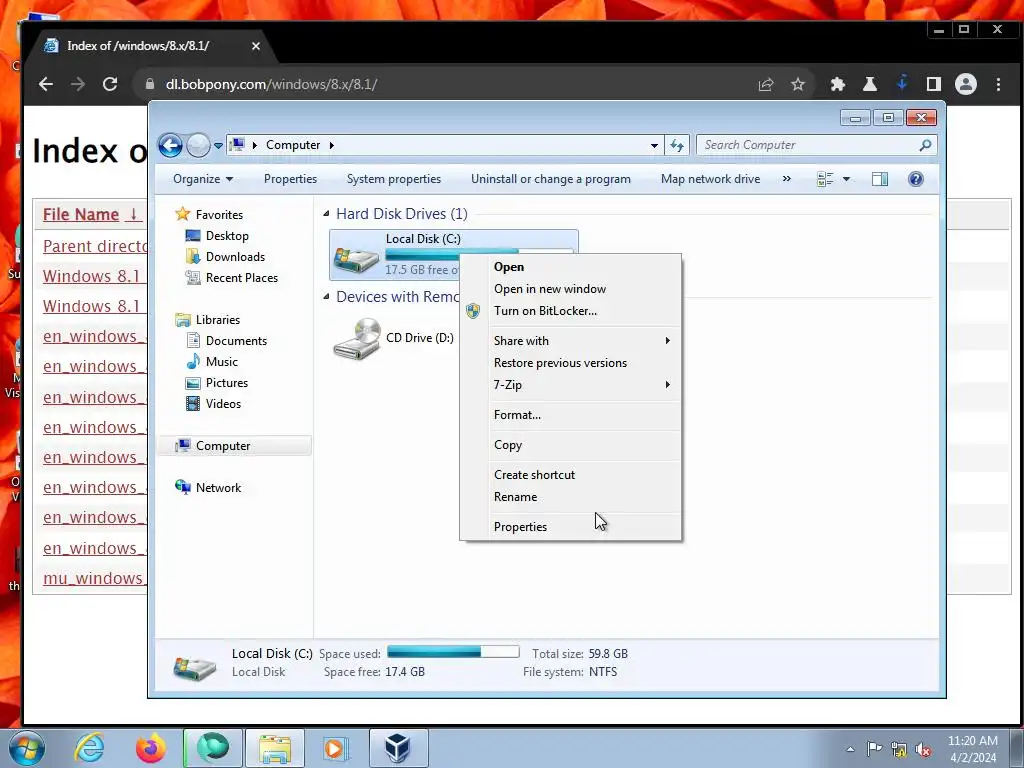Open the recent pages dropdown beside the Explorer forward arrow

(x=218, y=146)
